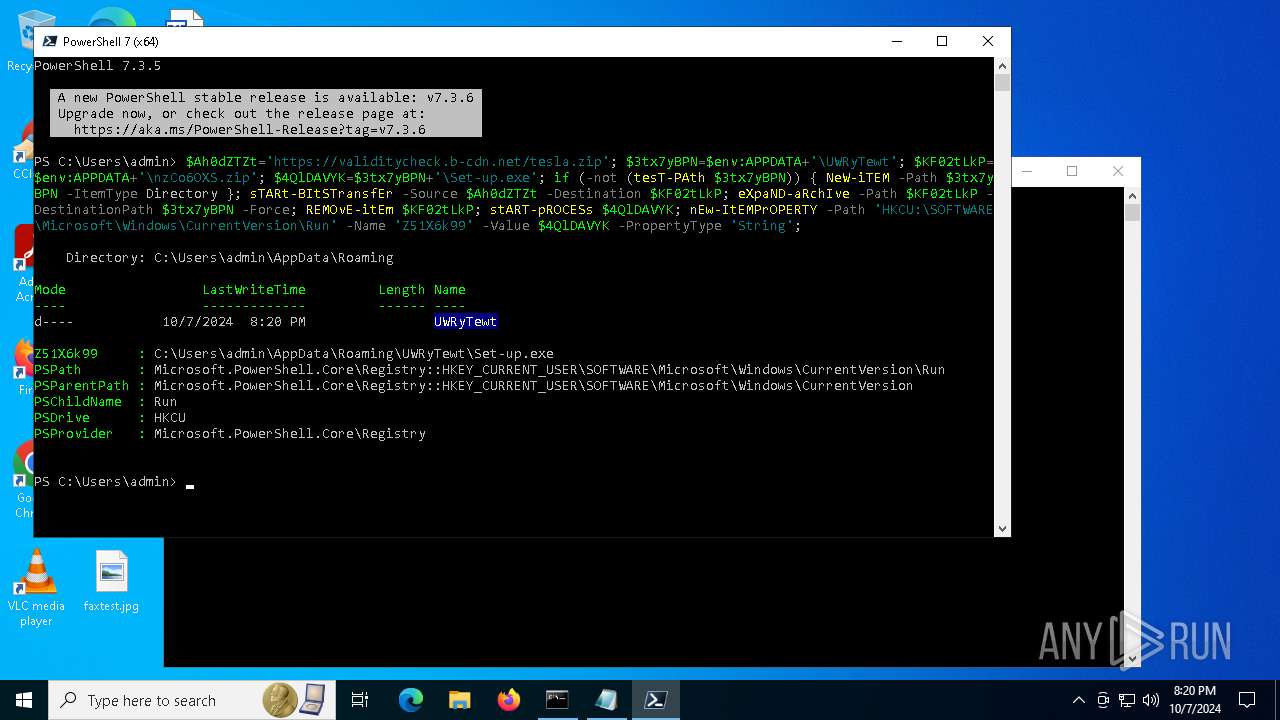Open Task View from the taskbar
1280x720 pixels.
(360, 700)
